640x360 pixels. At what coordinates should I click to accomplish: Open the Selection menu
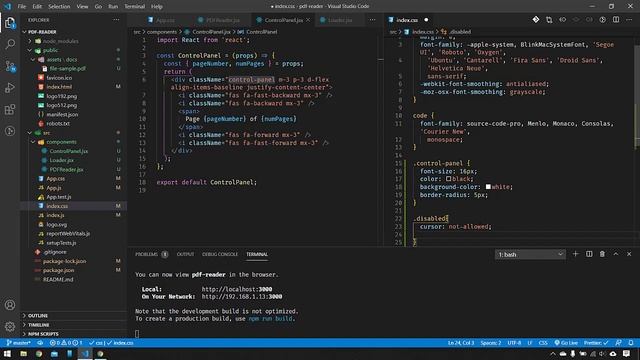point(59,7)
